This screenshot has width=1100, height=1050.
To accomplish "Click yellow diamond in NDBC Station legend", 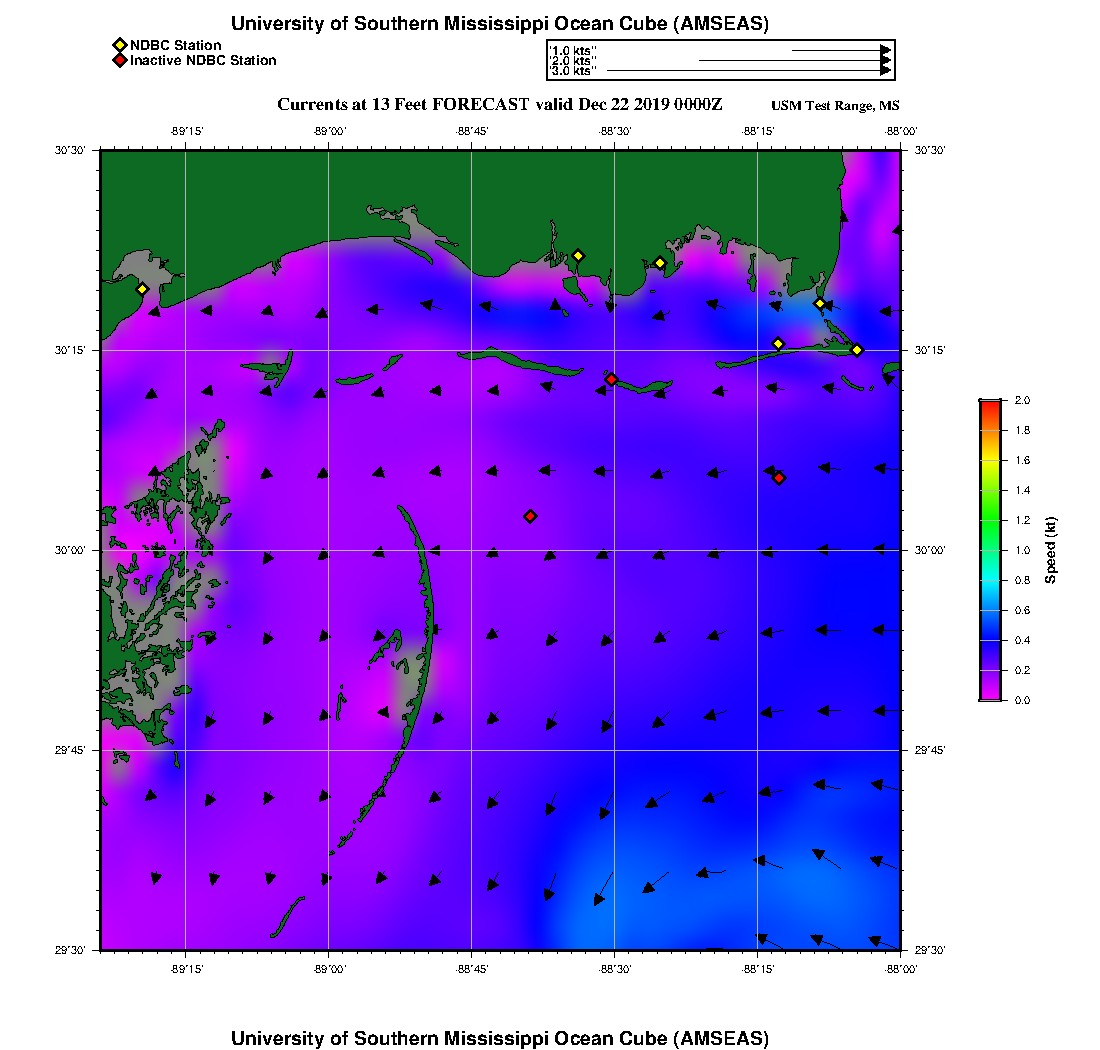I will 119,45.
